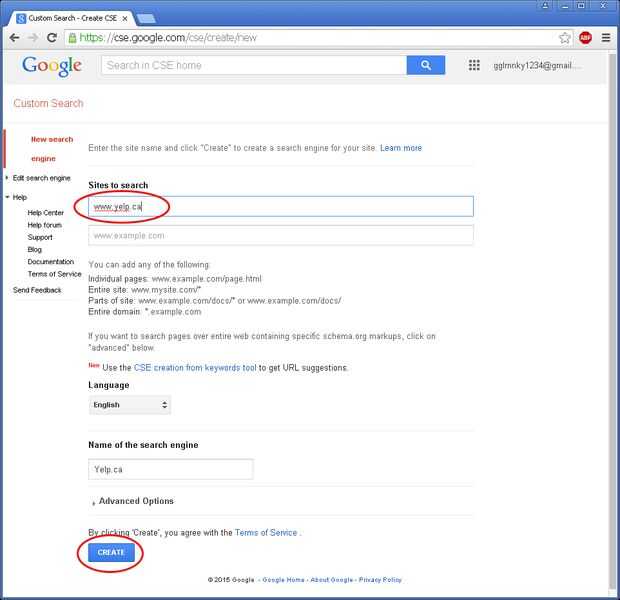
Task: Expand Advanced Options
Action: 132,501
